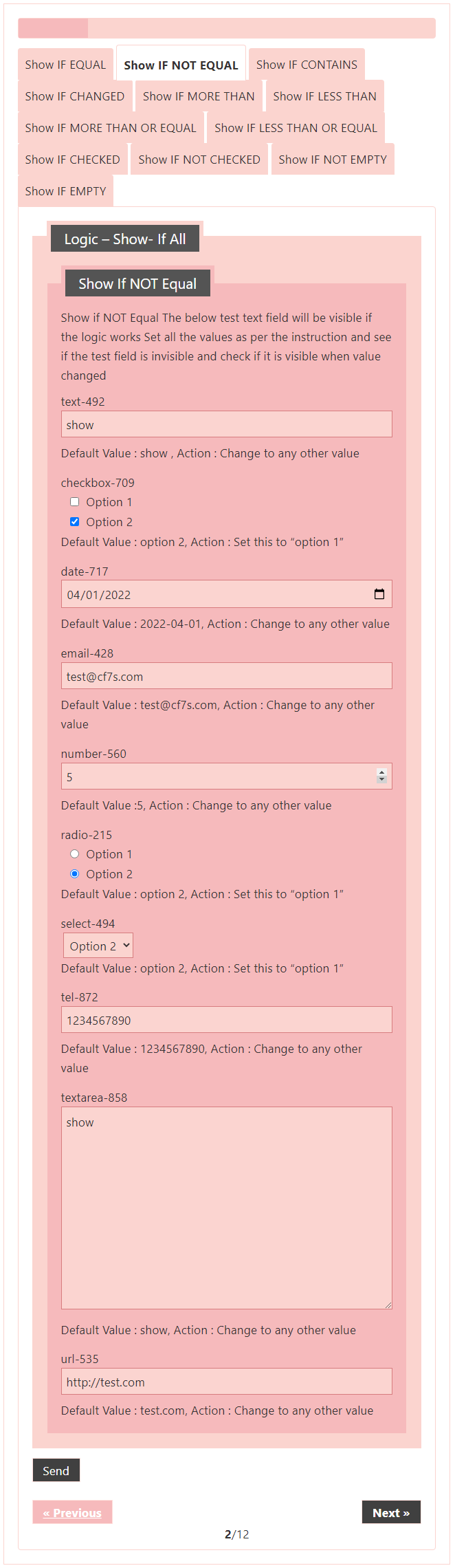Open the Show IF EMPTY tab
455x1568 pixels.
[65, 191]
